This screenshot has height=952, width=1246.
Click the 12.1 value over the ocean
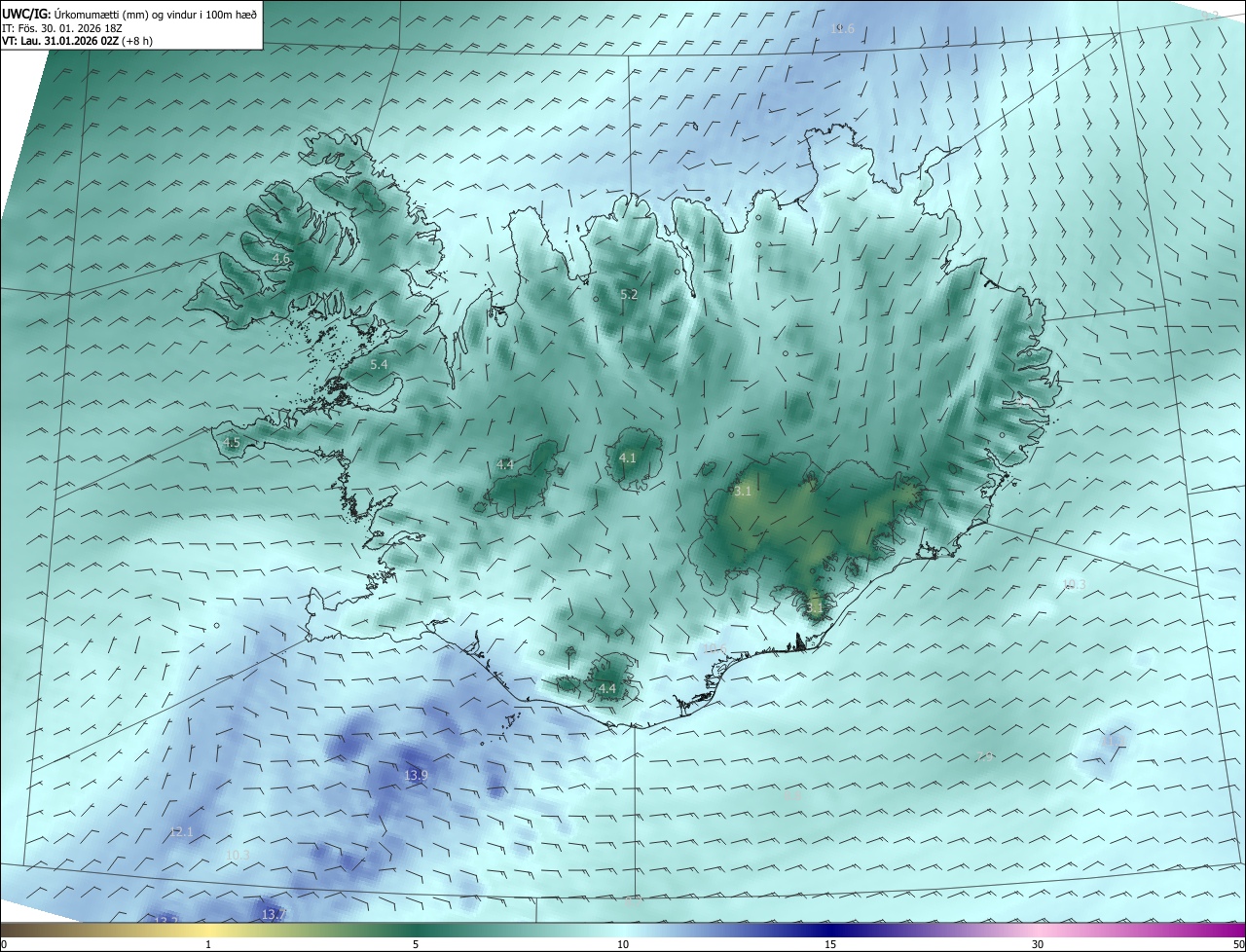181,832
